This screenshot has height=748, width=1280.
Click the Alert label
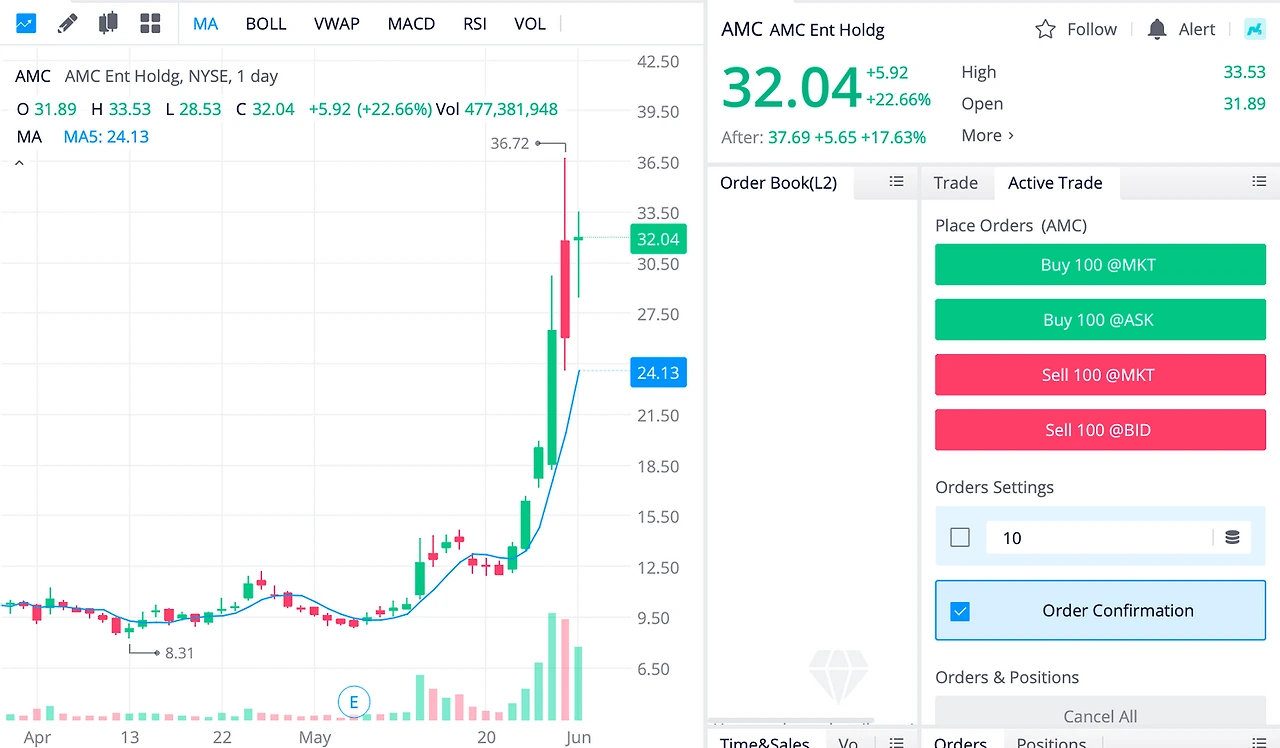pyautogui.click(x=1197, y=30)
